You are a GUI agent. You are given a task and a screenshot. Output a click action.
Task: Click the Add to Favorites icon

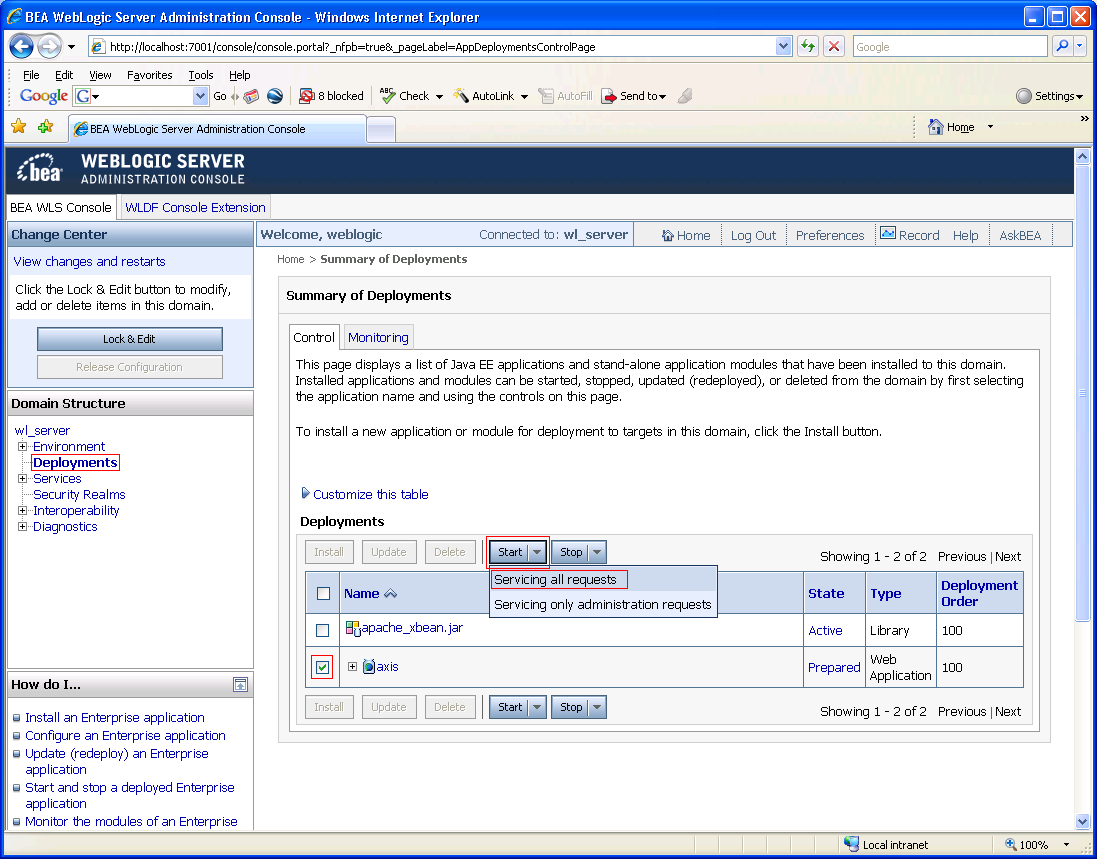[x=46, y=126]
